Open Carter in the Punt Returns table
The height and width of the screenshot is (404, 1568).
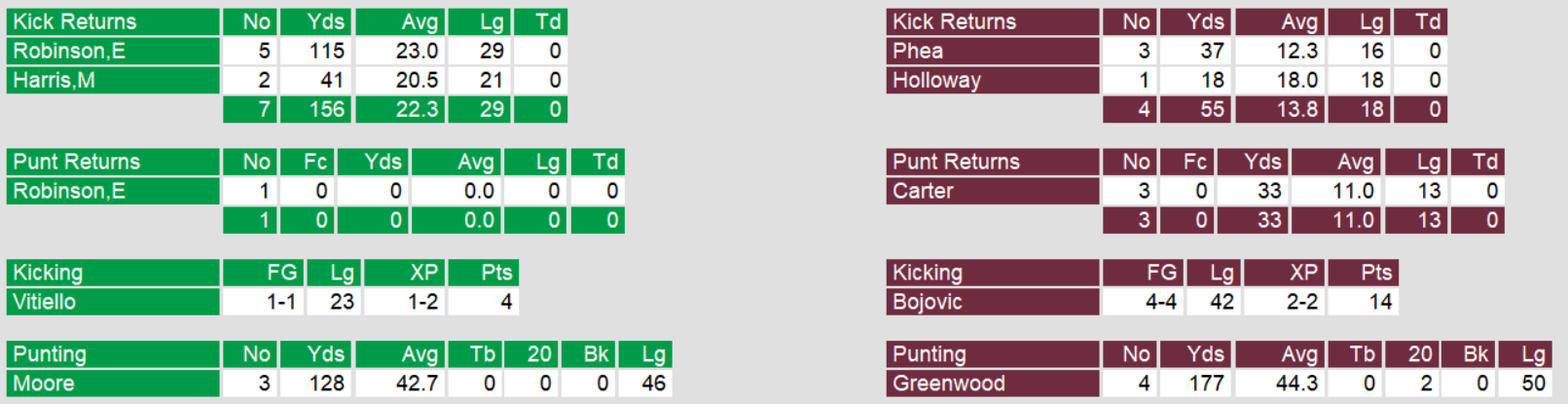click(x=924, y=191)
